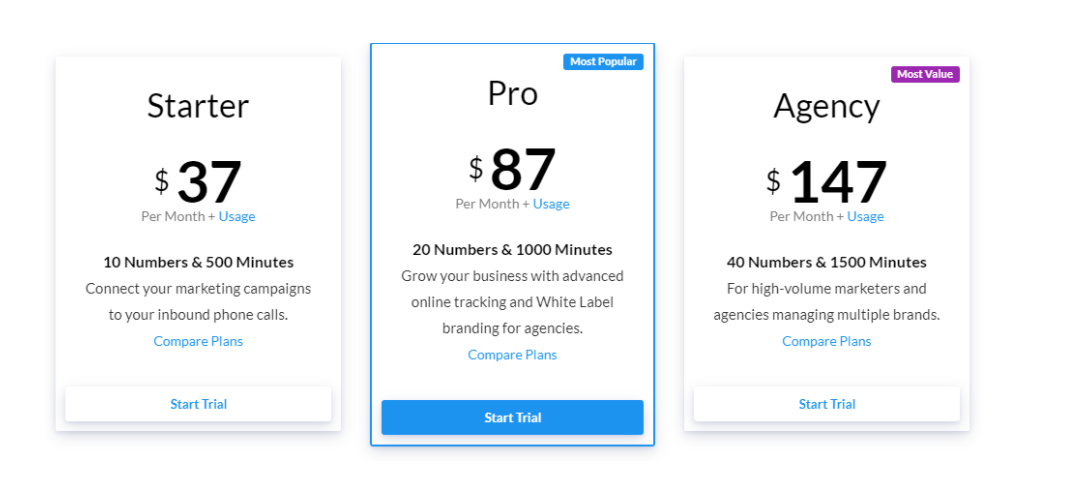Open Compare Plans under the Starter card
1086x480 pixels.
[x=198, y=341]
